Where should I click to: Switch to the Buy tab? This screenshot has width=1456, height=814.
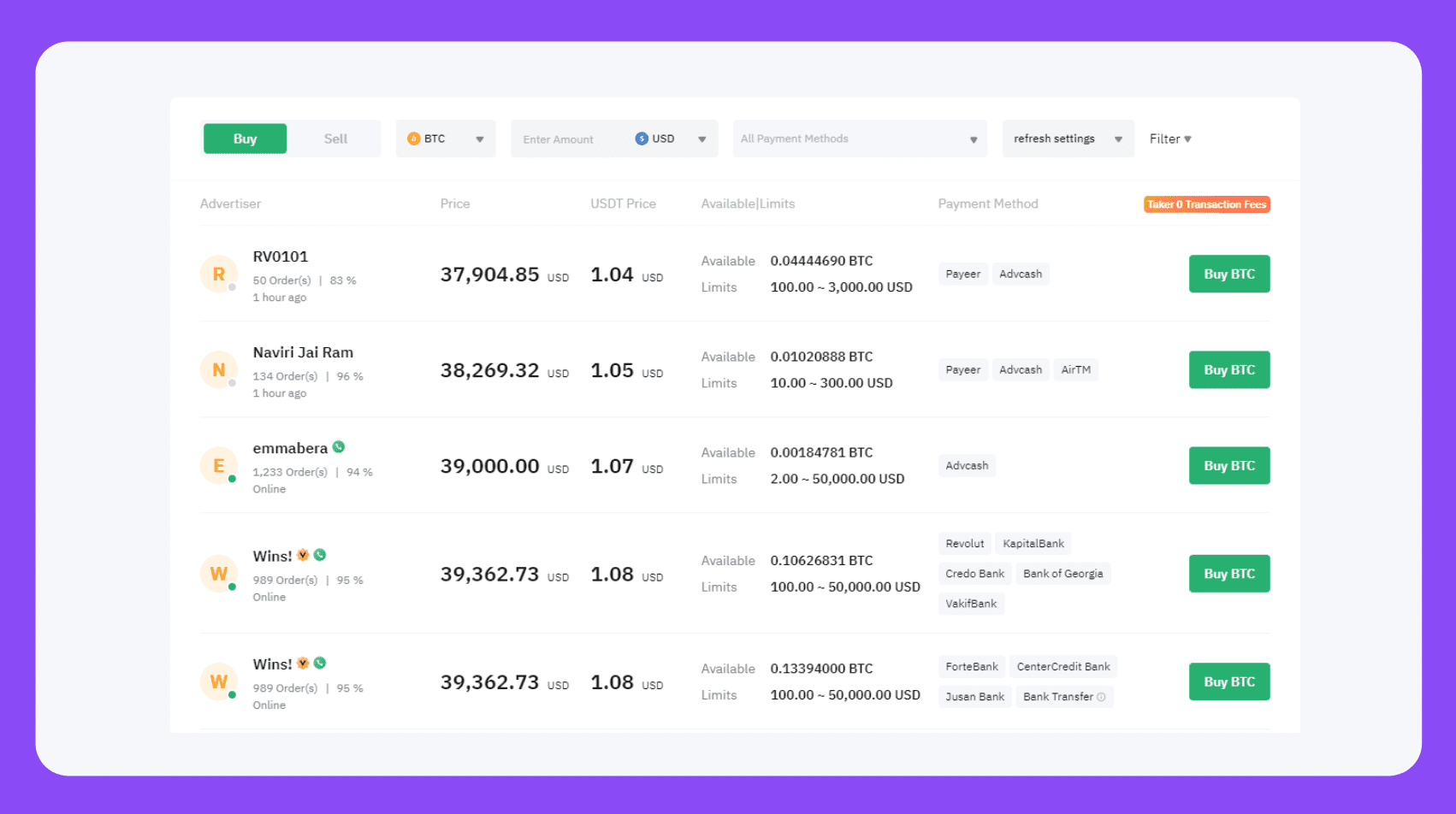click(245, 139)
